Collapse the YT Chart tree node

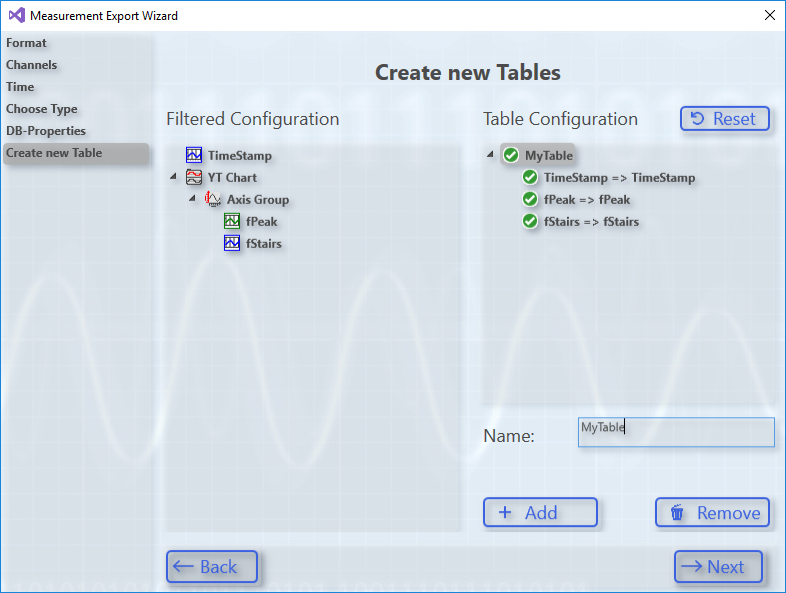173,176
